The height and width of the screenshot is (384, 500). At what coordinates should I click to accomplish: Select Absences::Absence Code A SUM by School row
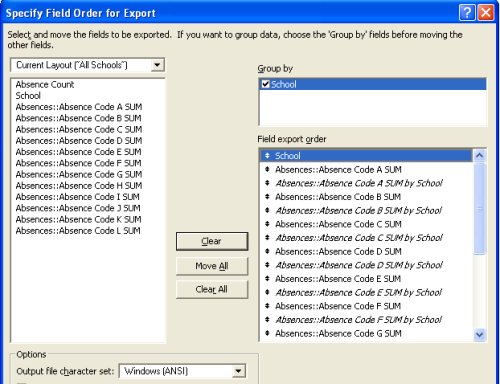coord(359,183)
